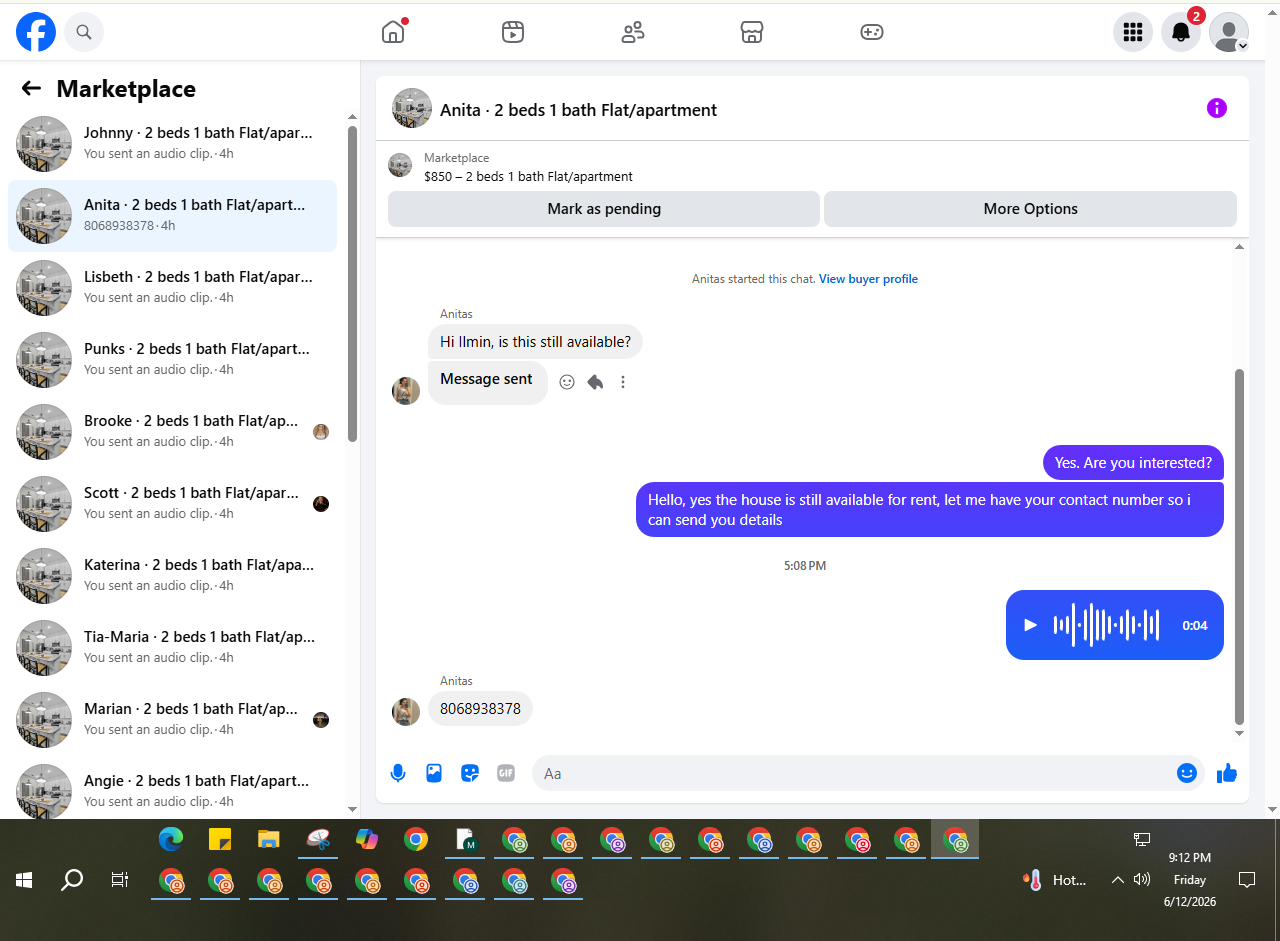Click the Mark as pending button
This screenshot has height=941, width=1280.
(604, 209)
